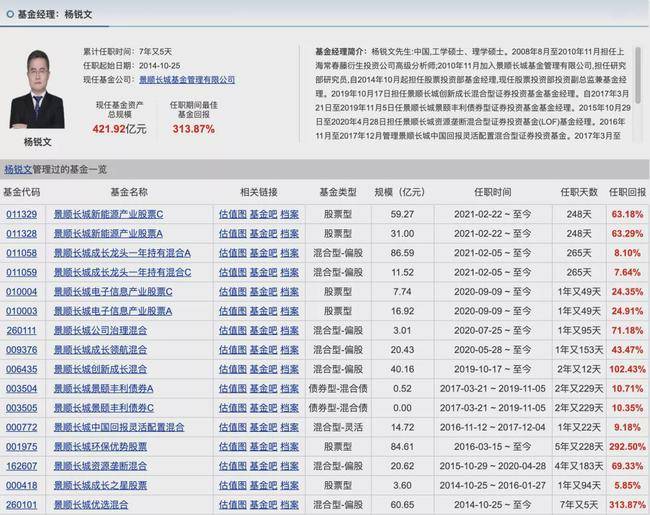Open 景顺长城新能源产业股票A fund page
This screenshot has height=515, width=650.
108,234
